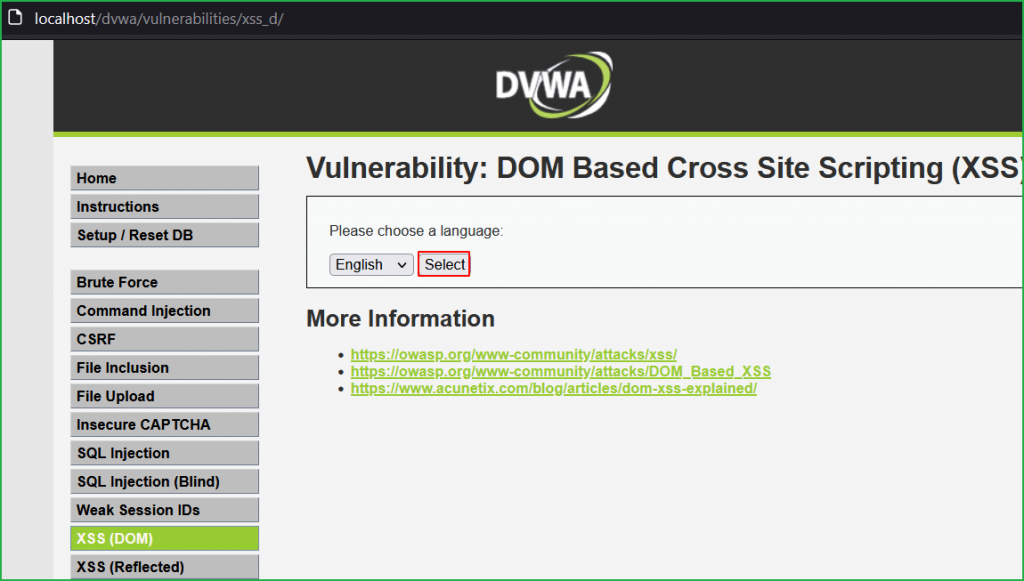
Task: Open File Inclusion vulnerability page
Action: pyautogui.click(x=165, y=368)
